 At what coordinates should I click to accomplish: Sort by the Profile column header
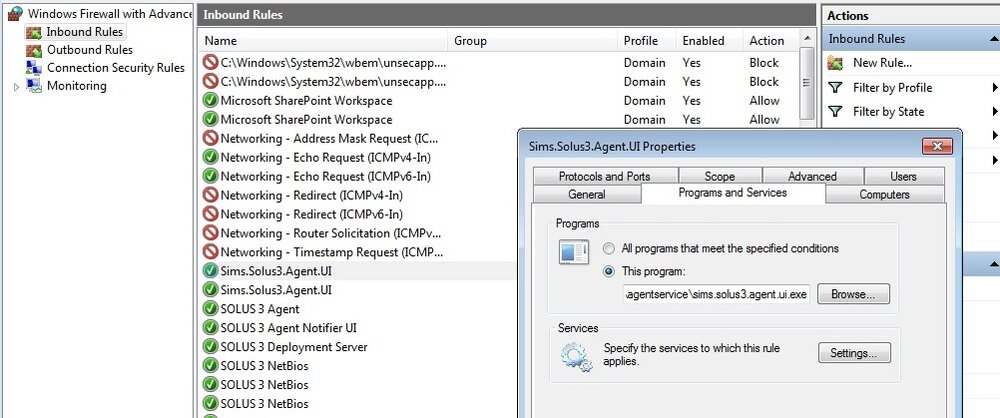647,41
